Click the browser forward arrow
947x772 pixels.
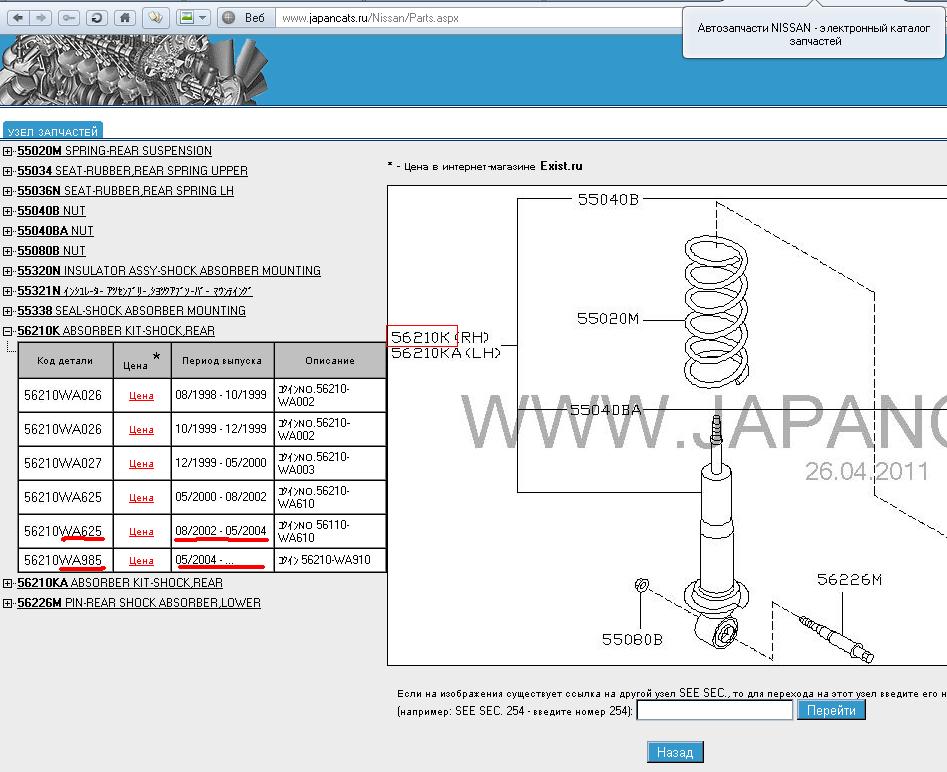click(40, 18)
